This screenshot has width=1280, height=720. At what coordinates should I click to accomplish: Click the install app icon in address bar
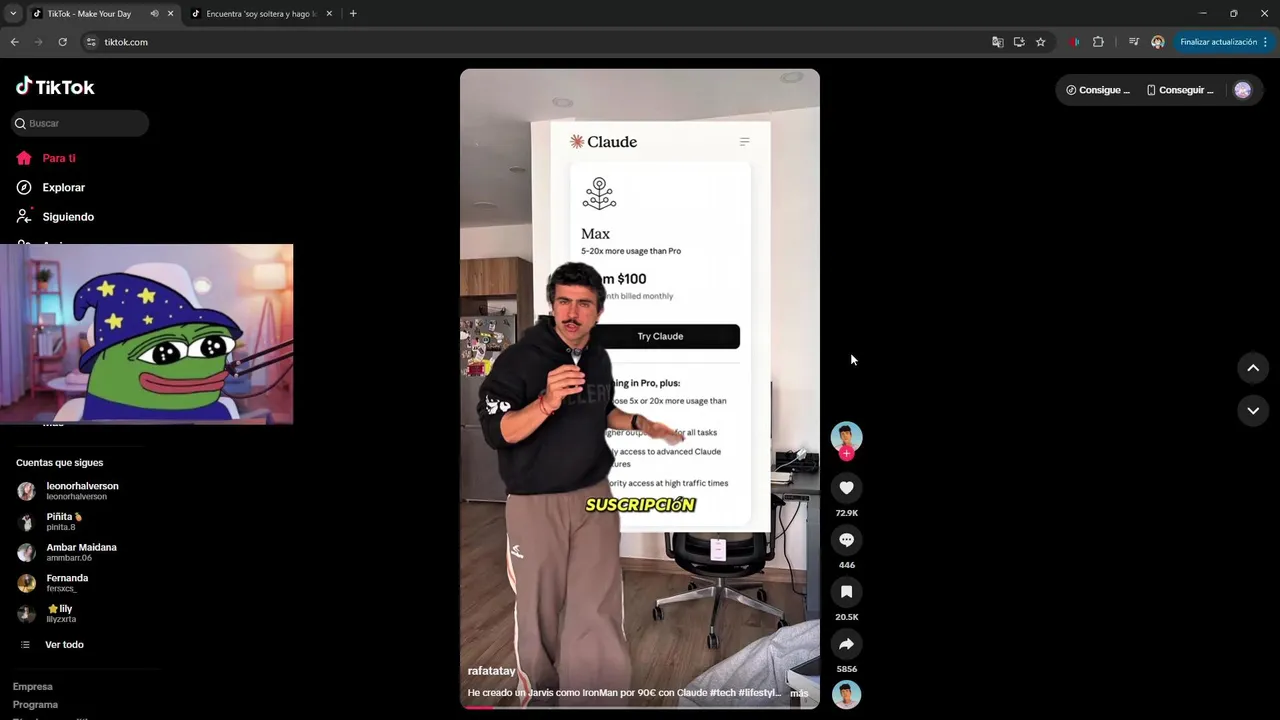1019,42
